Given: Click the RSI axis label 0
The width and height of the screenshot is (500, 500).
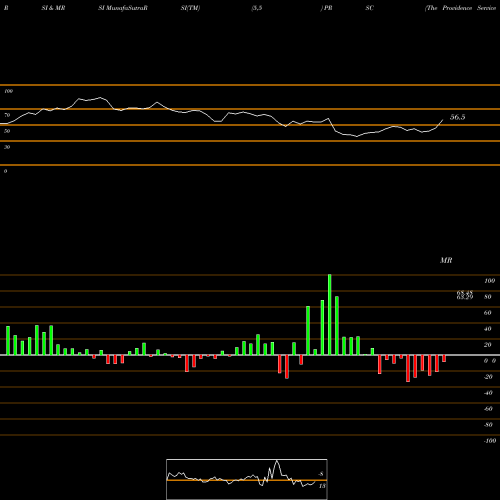Looking at the screenshot, I should point(5,171).
